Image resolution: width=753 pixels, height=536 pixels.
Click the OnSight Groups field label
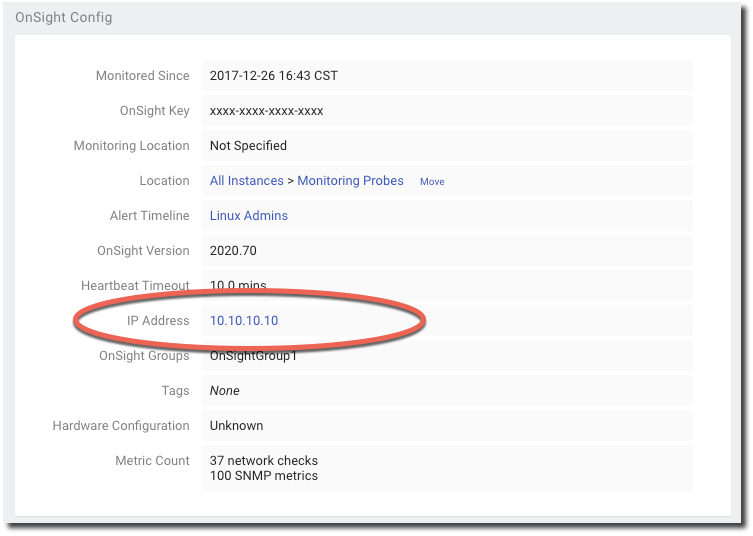(x=144, y=356)
